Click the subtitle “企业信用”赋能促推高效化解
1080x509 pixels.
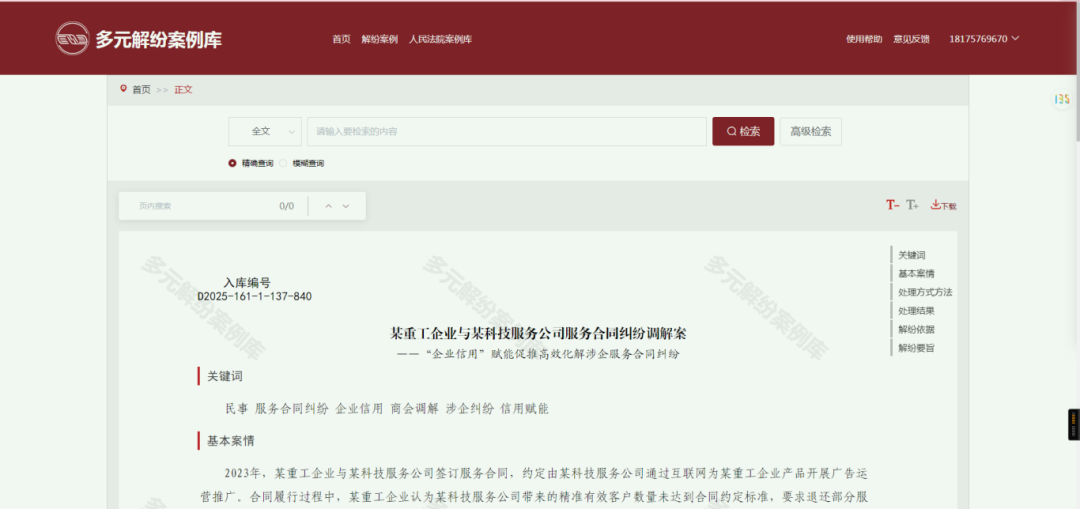pyautogui.click(x=538, y=355)
